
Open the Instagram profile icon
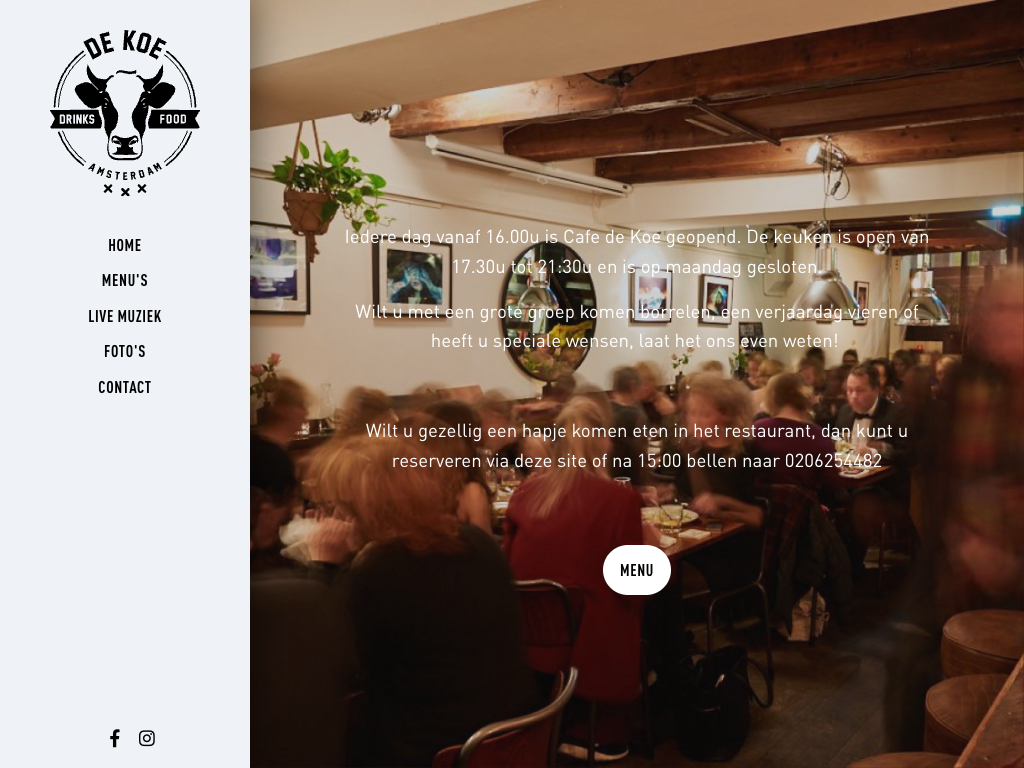(147, 738)
